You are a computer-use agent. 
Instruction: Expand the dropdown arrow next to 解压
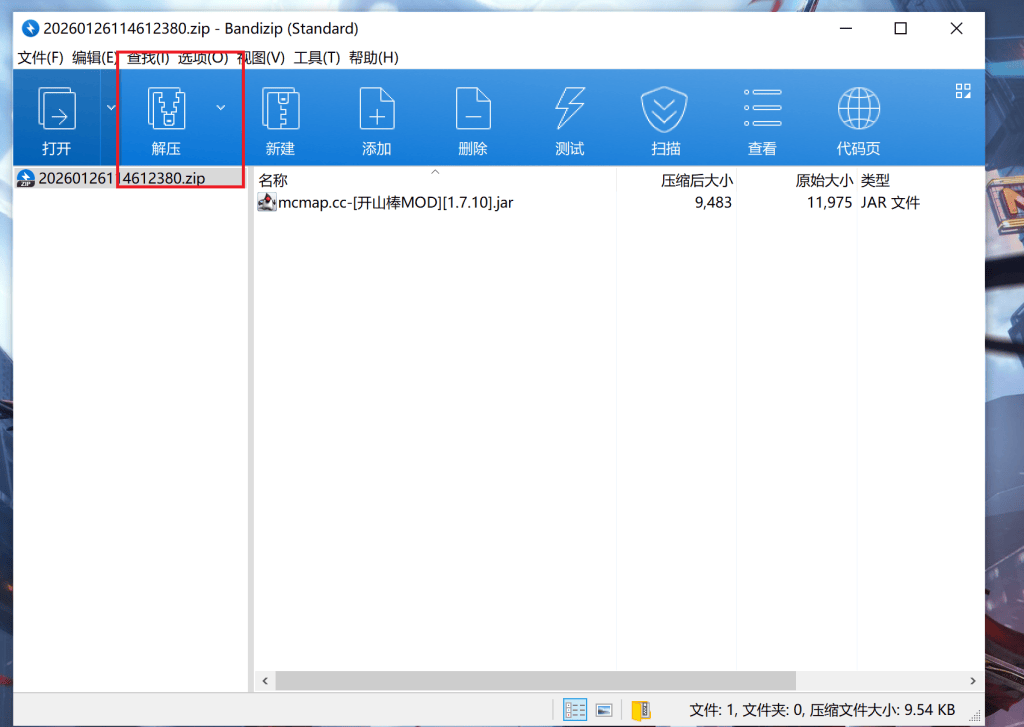click(221, 108)
